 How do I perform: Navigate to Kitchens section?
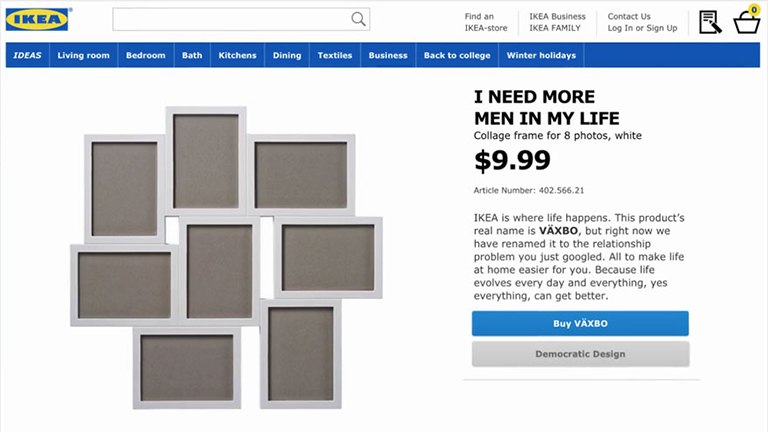coord(238,56)
